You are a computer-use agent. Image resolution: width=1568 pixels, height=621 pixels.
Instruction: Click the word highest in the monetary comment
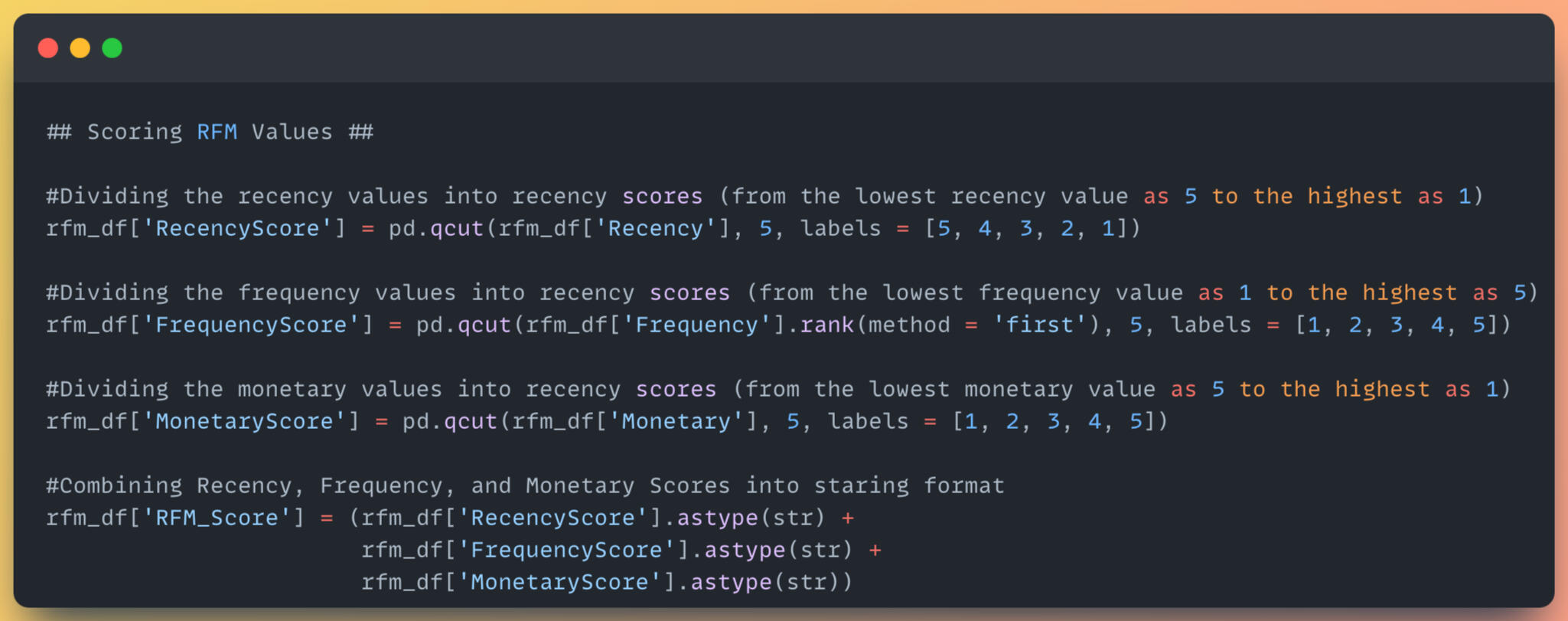[x=1382, y=389]
